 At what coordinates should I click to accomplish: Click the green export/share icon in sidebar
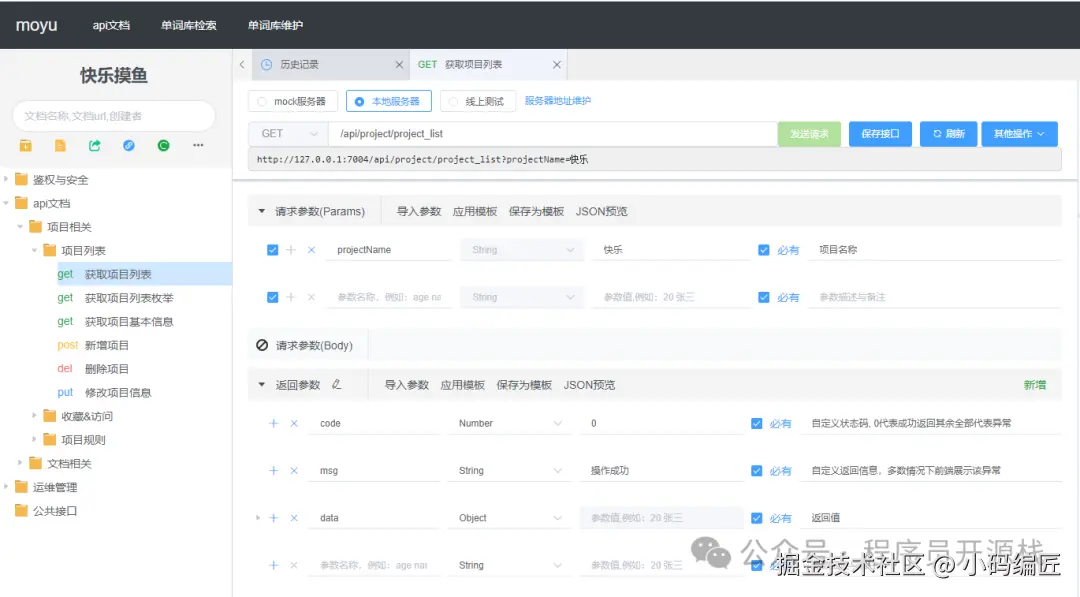[94, 145]
